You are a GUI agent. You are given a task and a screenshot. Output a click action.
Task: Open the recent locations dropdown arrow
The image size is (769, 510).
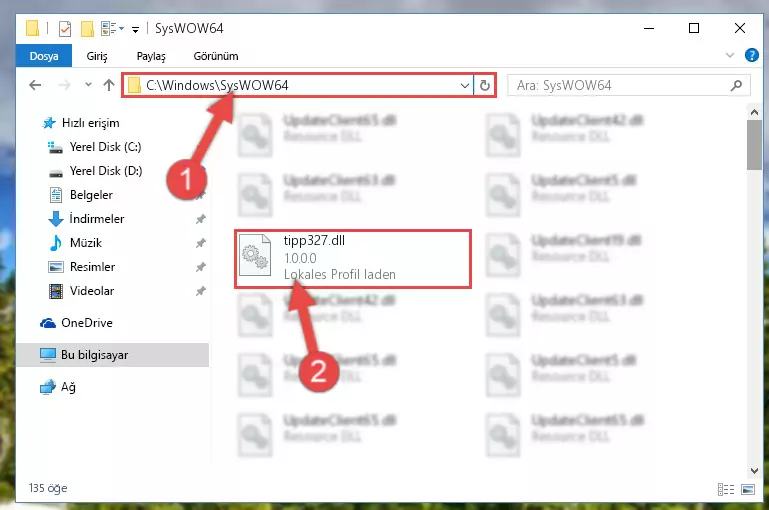[88, 85]
